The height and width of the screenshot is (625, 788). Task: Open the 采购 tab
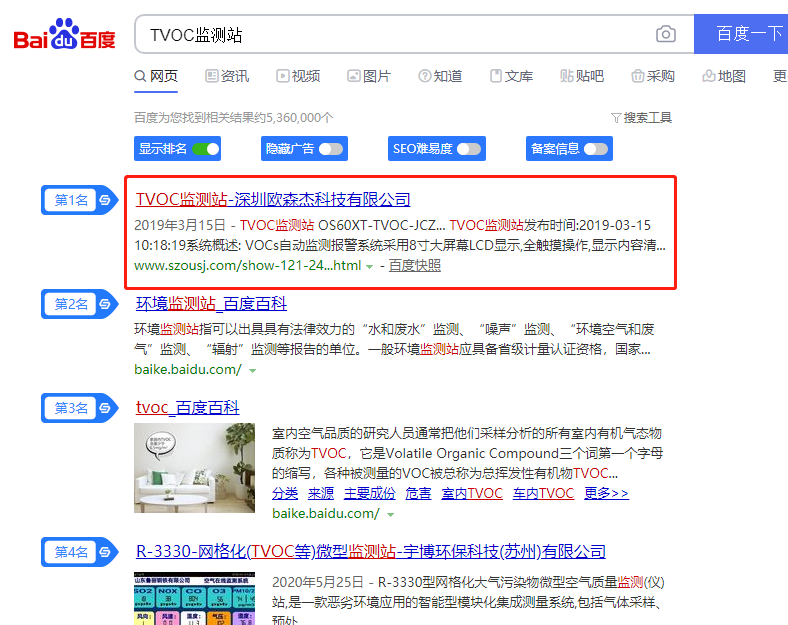click(x=653, y=76)
